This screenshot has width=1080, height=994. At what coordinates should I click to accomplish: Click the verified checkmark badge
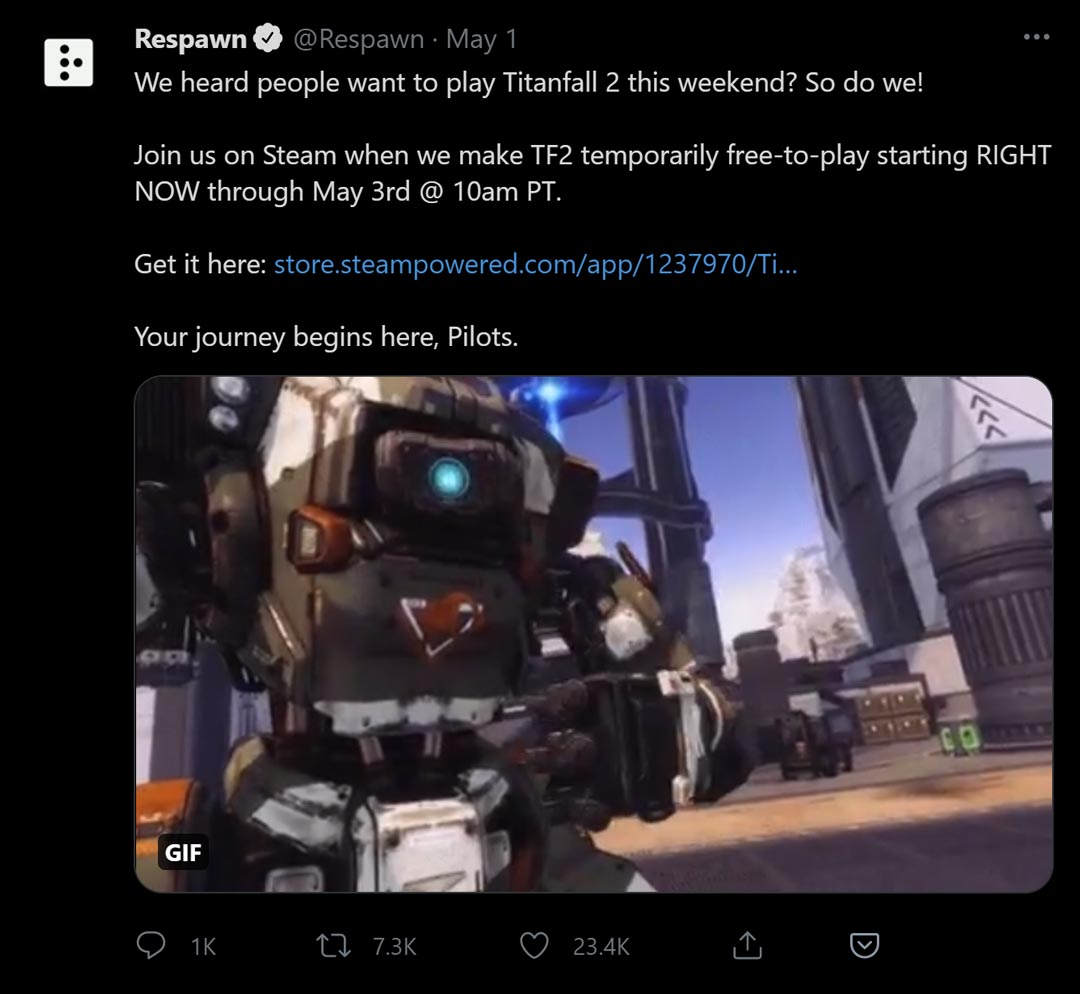click(x=268, y=38)
